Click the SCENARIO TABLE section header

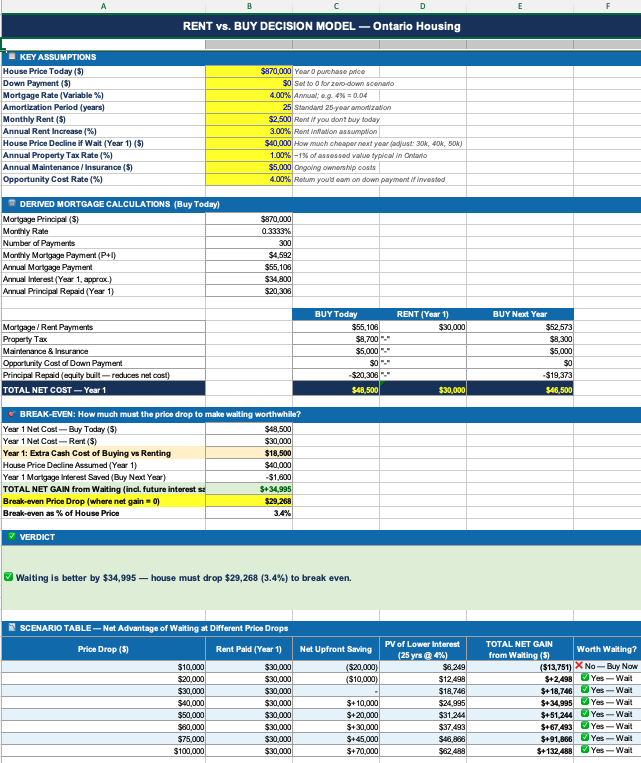point(321,628)
